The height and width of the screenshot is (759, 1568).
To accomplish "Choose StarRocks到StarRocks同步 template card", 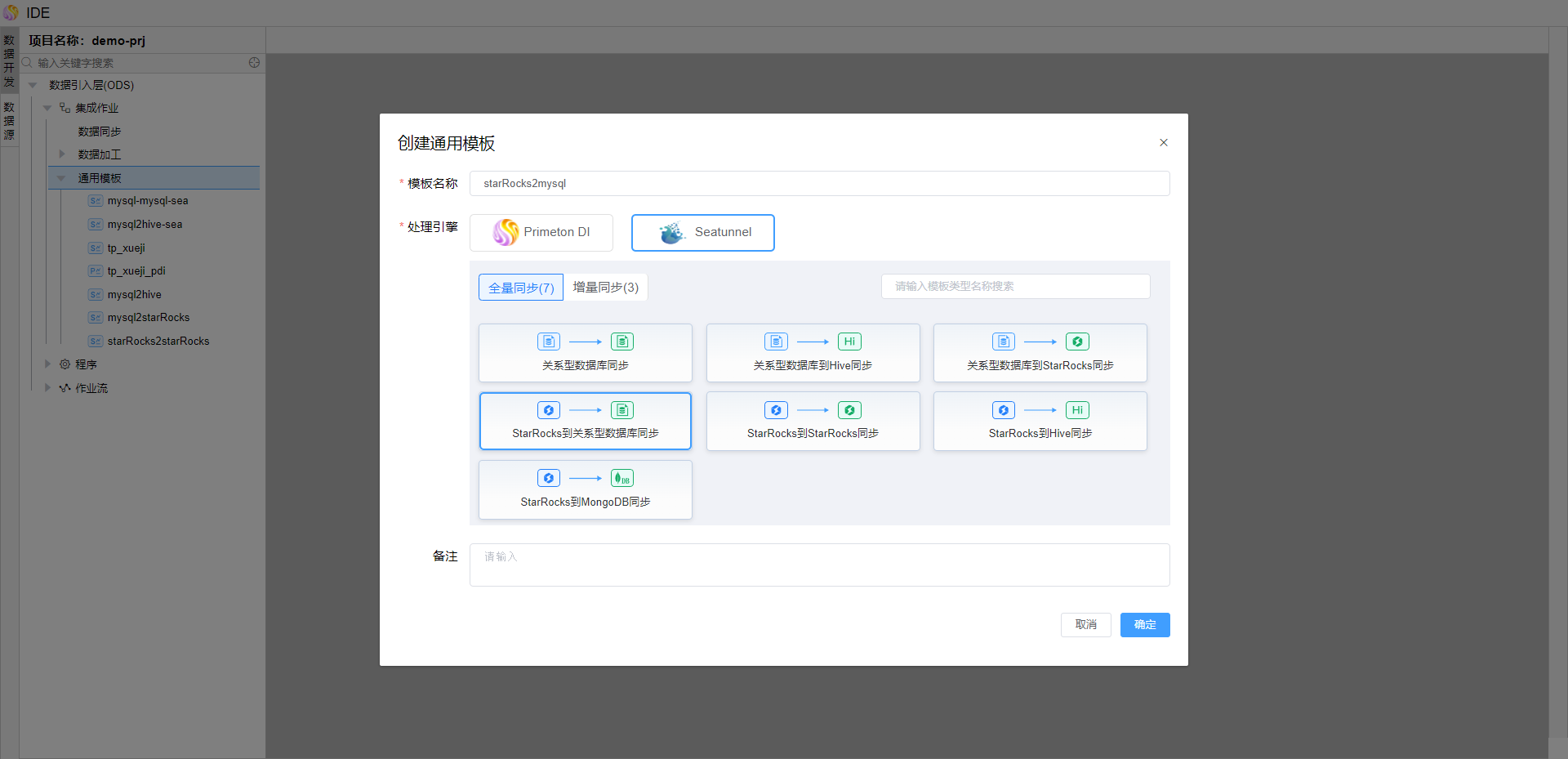I will point(813,421).
